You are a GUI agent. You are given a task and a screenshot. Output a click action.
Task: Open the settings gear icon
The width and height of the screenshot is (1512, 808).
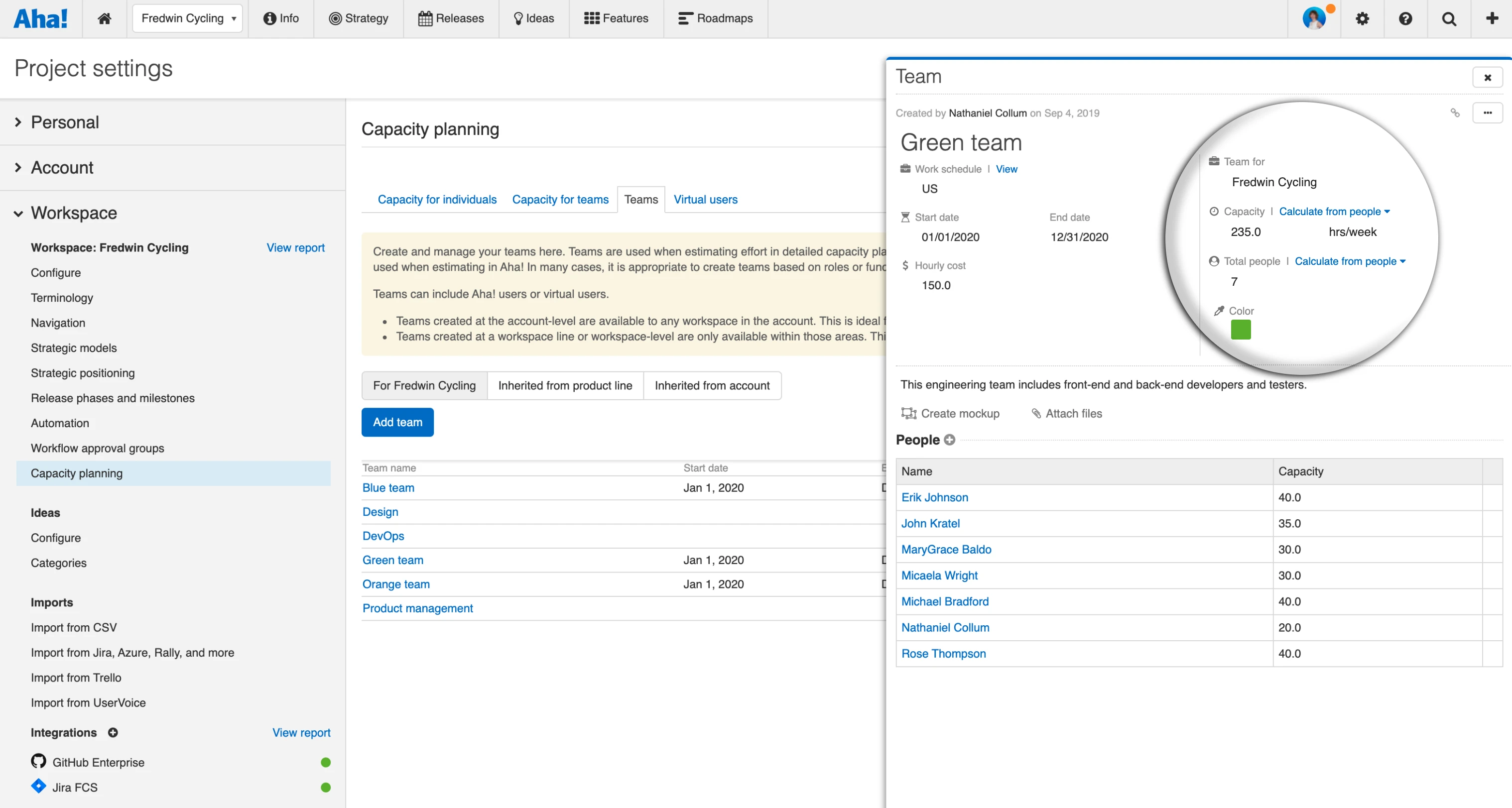tap(1362, 18)
